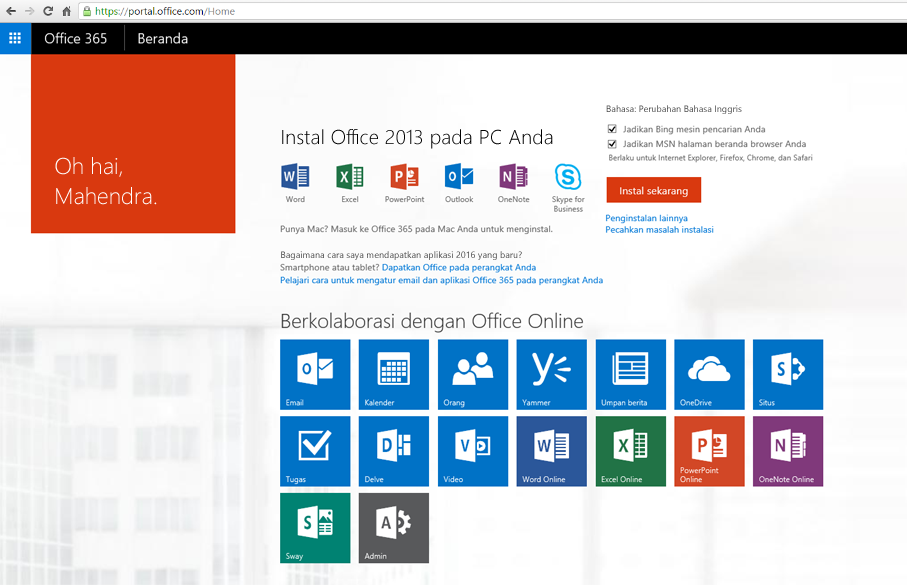Click the Skype for Business icon
907x585 pixels.
[x=568, y=177]
